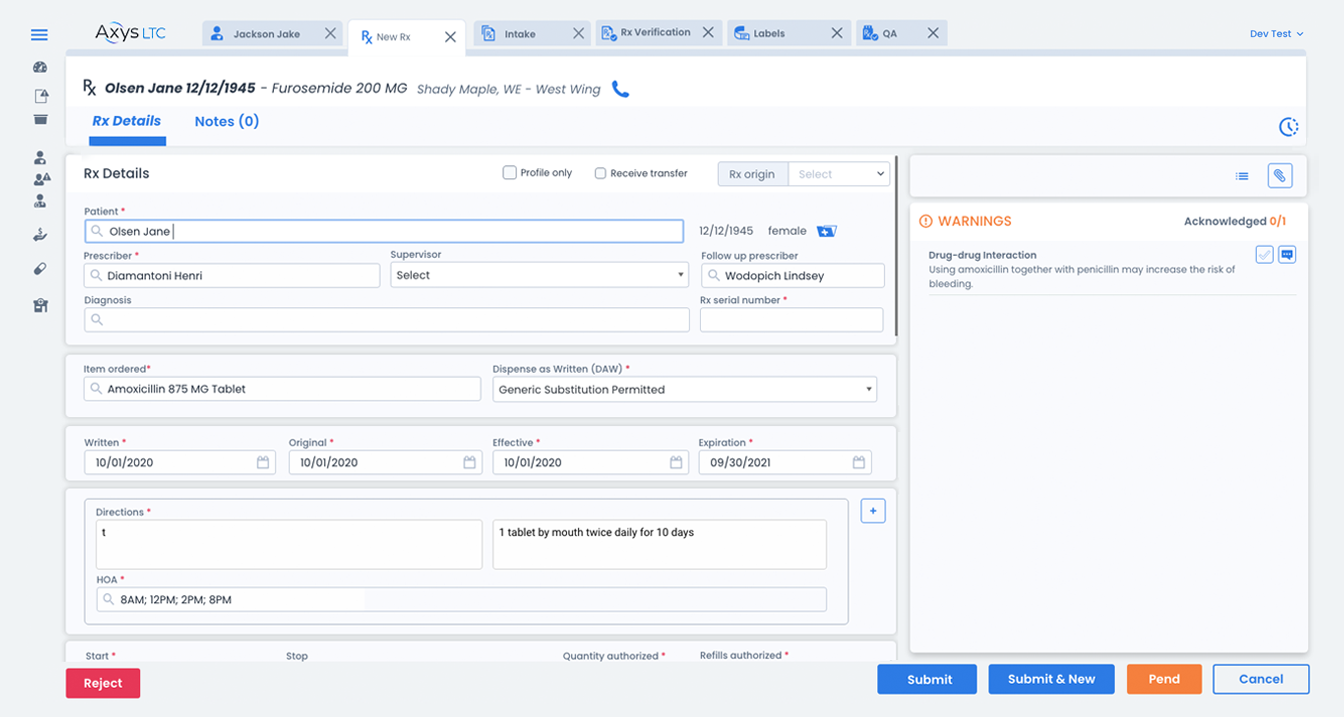Click the Cancel button
The height and width of the screenshot is (717, 1344).
point(1261,679)
